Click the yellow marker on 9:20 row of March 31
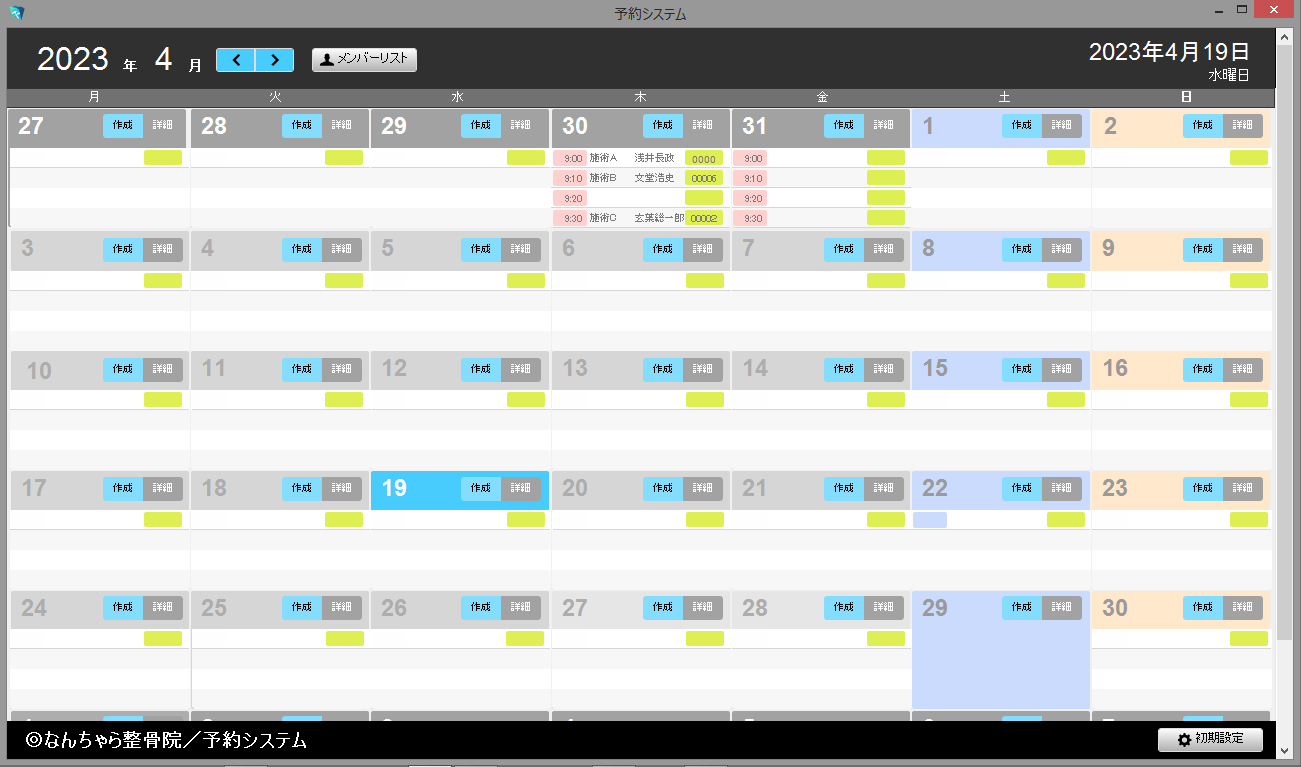The height and width of the screenshot is (767, 1301). coord(886,198)
